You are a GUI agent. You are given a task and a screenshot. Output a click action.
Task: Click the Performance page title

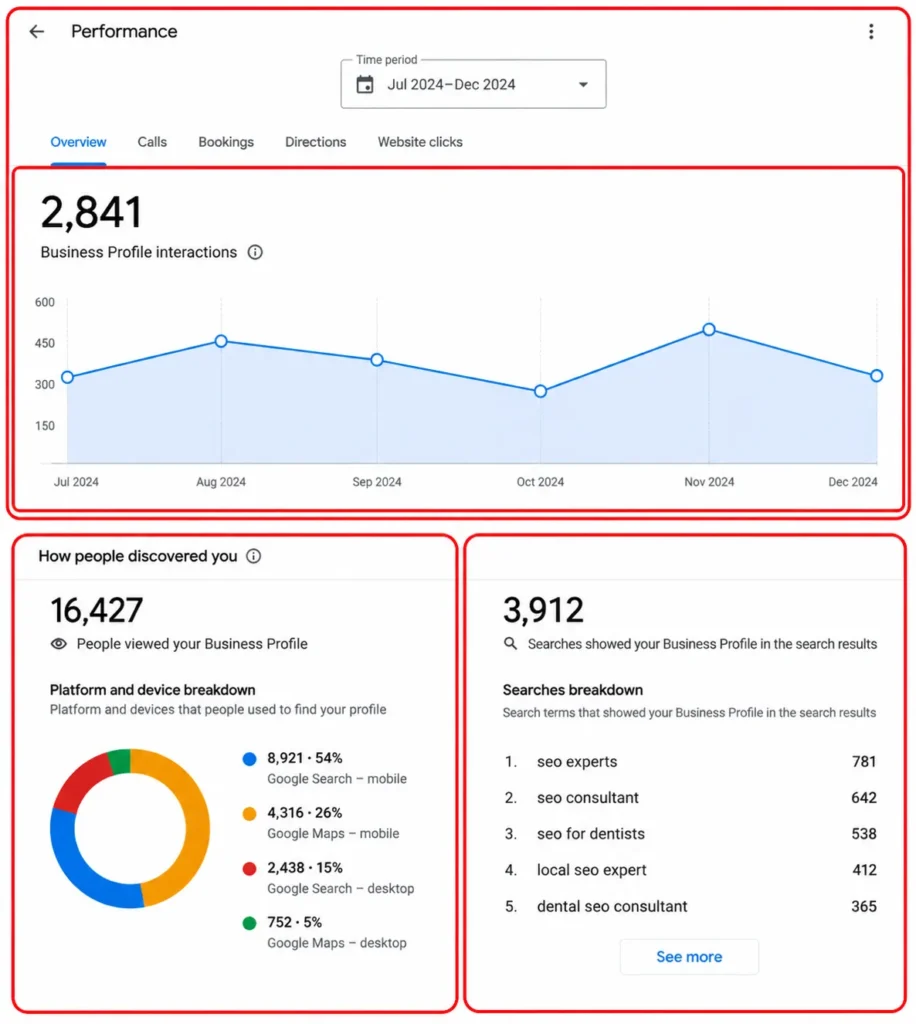coord(124,31)
